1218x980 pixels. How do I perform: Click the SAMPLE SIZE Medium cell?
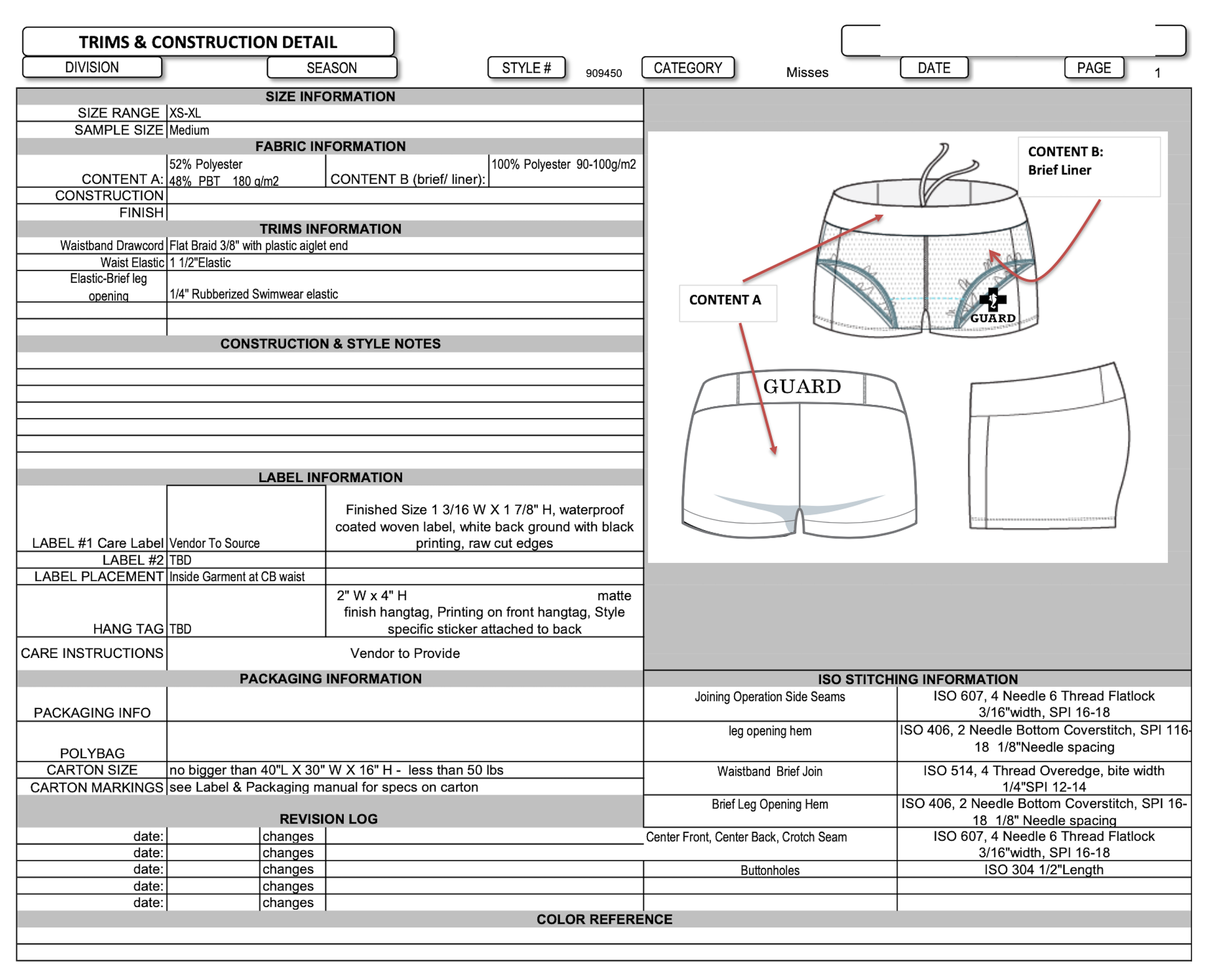tap(189, 130)
